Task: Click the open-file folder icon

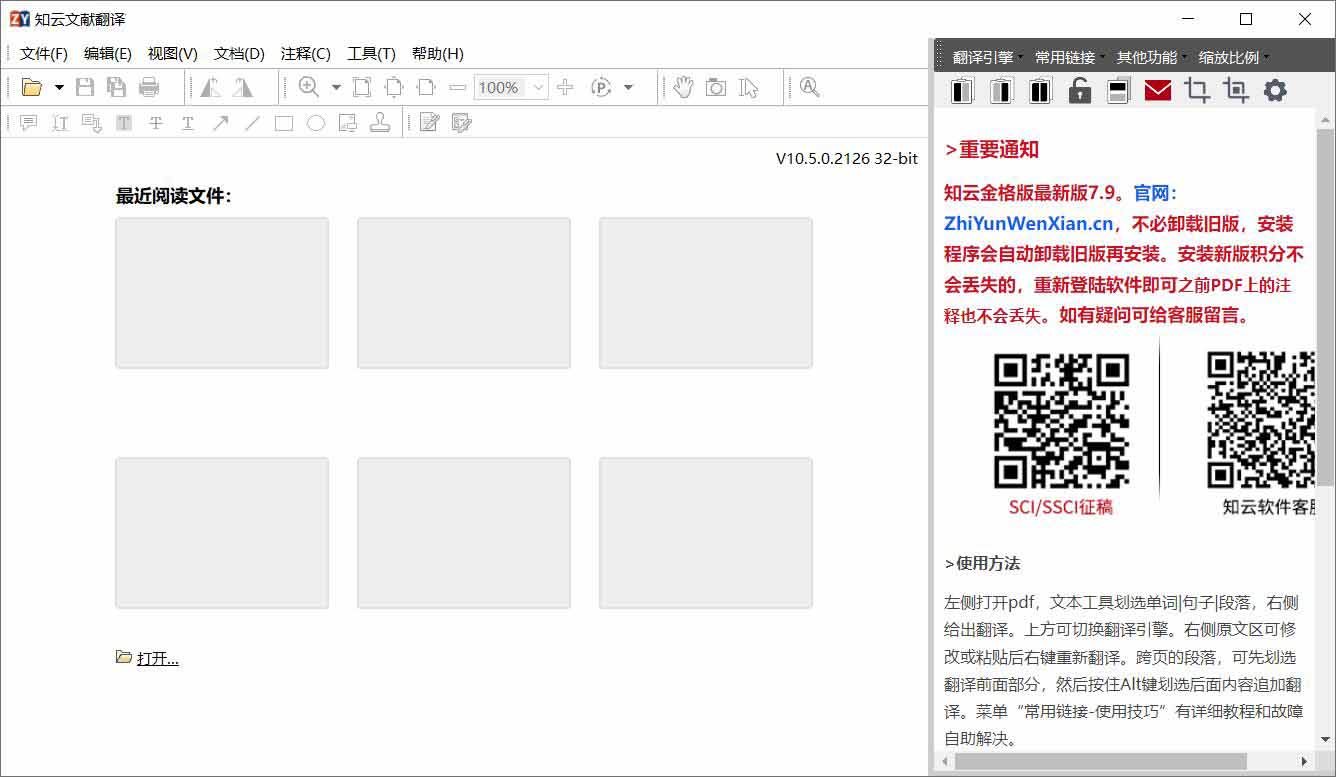Action: 32,87
